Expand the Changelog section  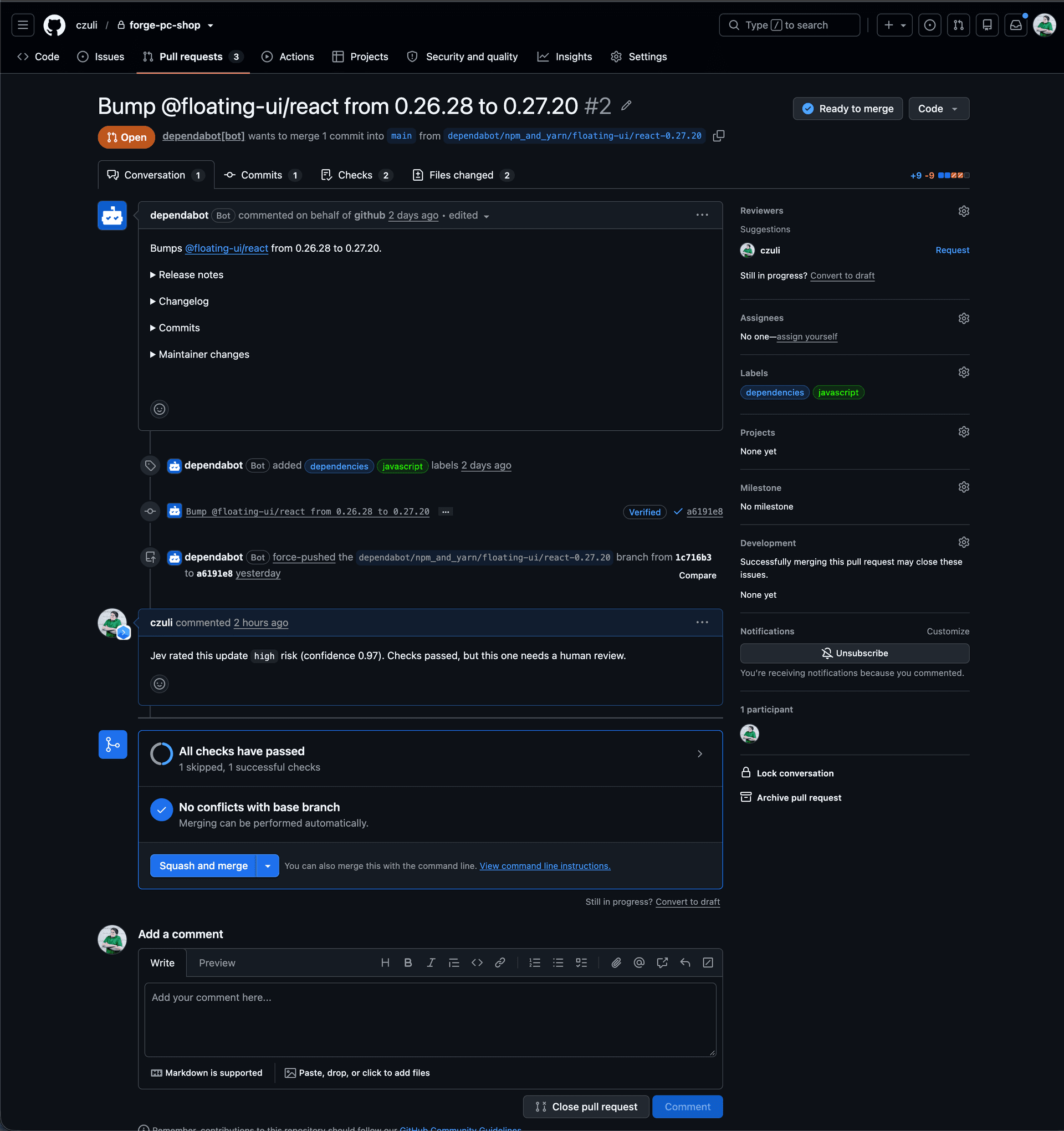coord(180,302)
